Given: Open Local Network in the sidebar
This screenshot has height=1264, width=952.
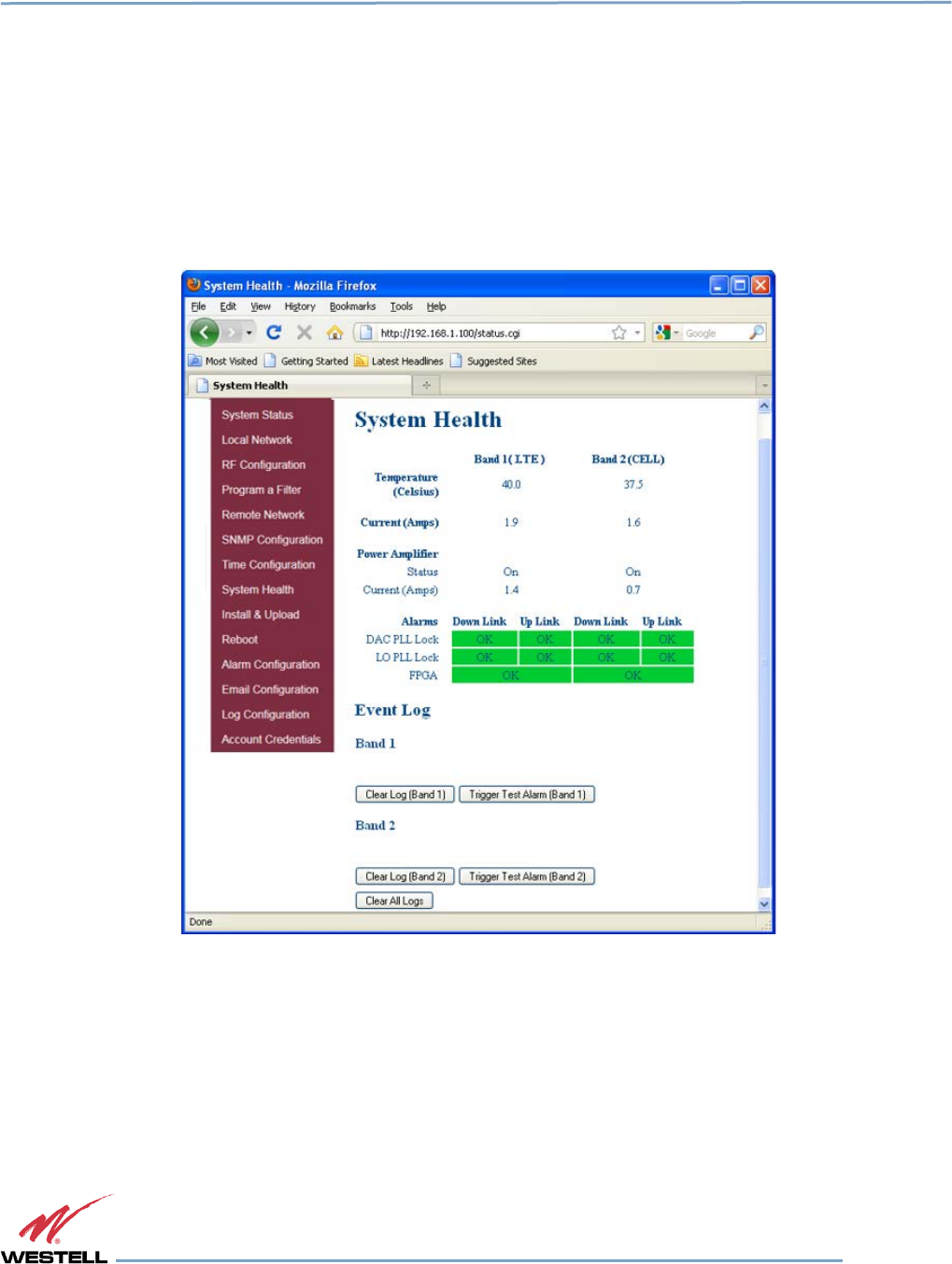Looking at the screenshot, I should tap(257, 440).
